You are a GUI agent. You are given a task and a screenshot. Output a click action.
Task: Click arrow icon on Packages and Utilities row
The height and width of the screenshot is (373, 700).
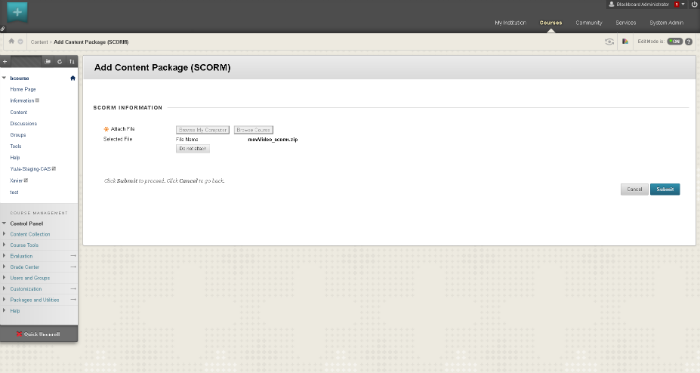coord(73,299)
